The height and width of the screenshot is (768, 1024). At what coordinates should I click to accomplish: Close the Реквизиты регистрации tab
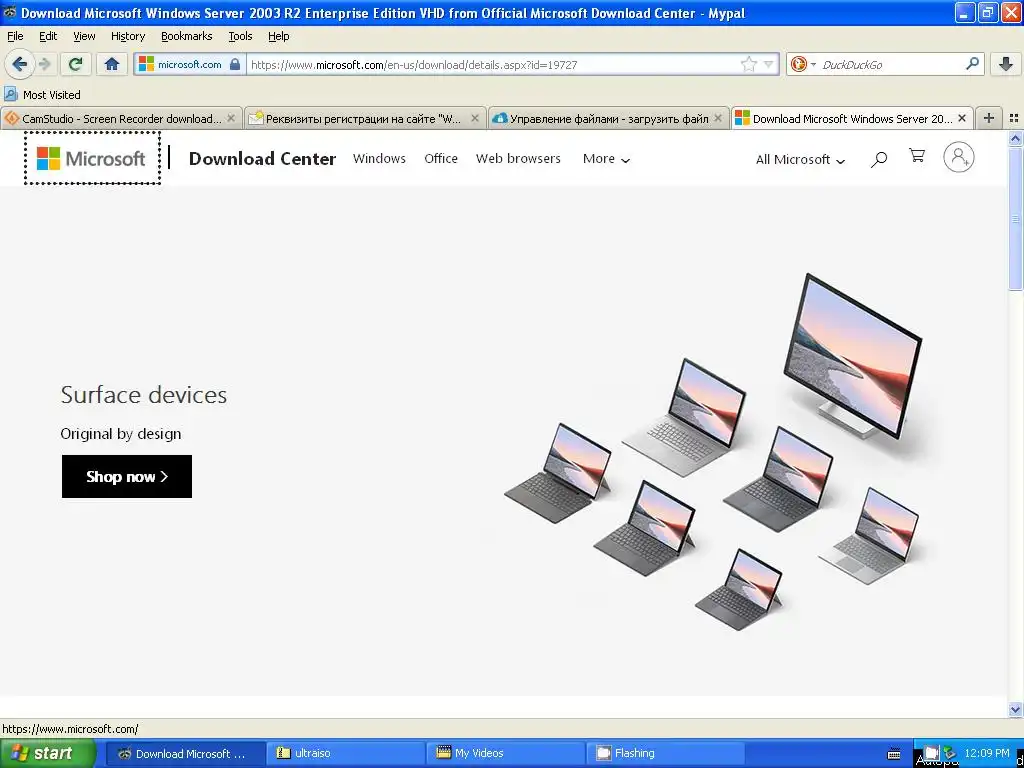[475, 118]
